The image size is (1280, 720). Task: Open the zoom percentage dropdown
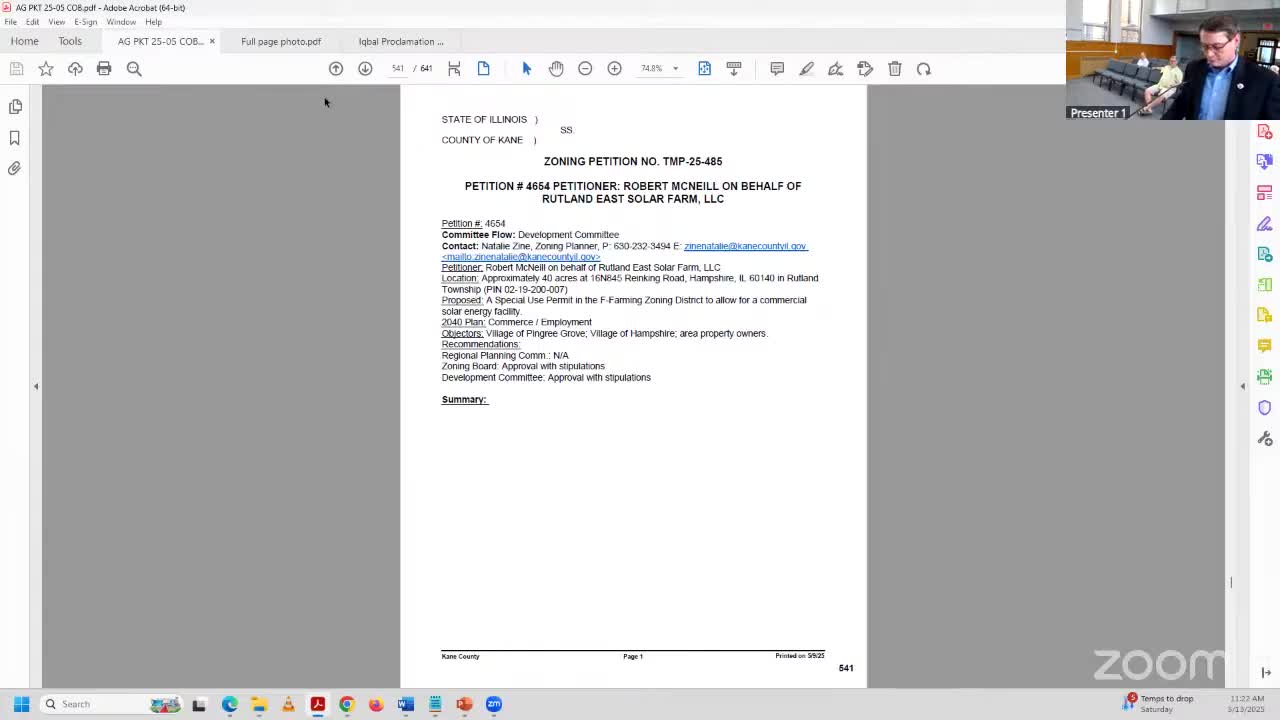pos(675,68)
